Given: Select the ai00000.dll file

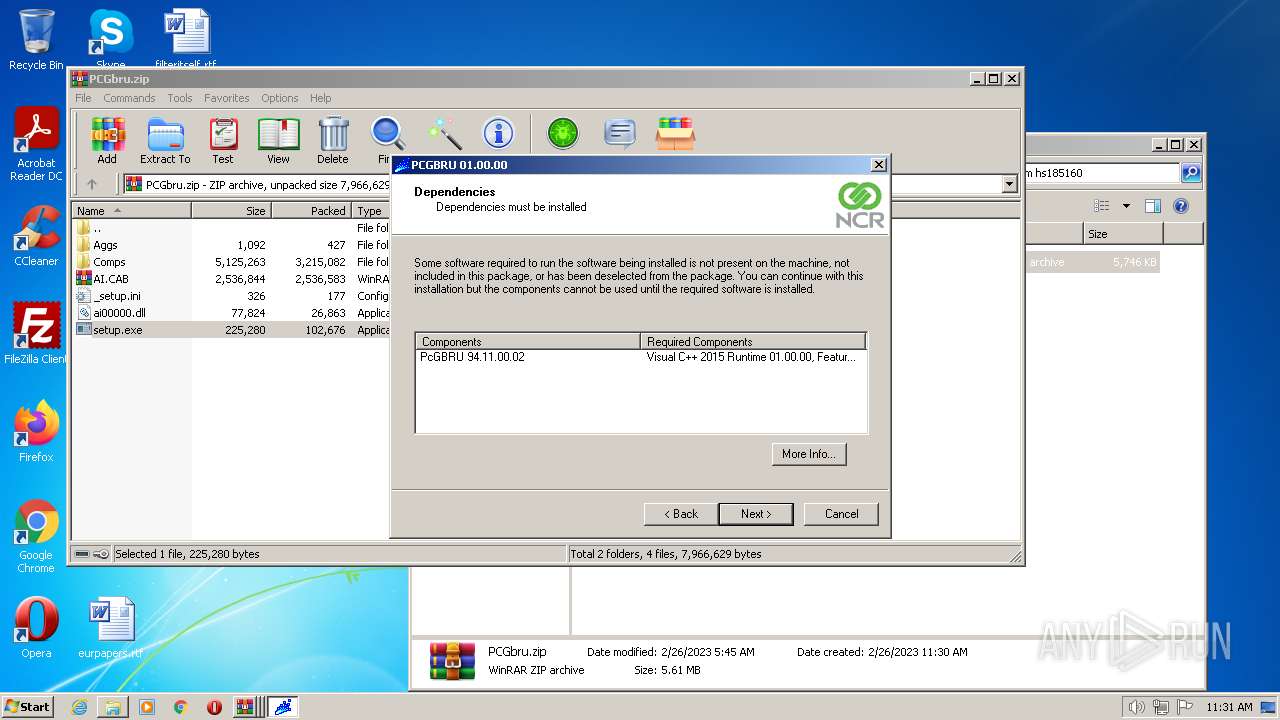Looking at the screenshot, I should coord(231,313).
